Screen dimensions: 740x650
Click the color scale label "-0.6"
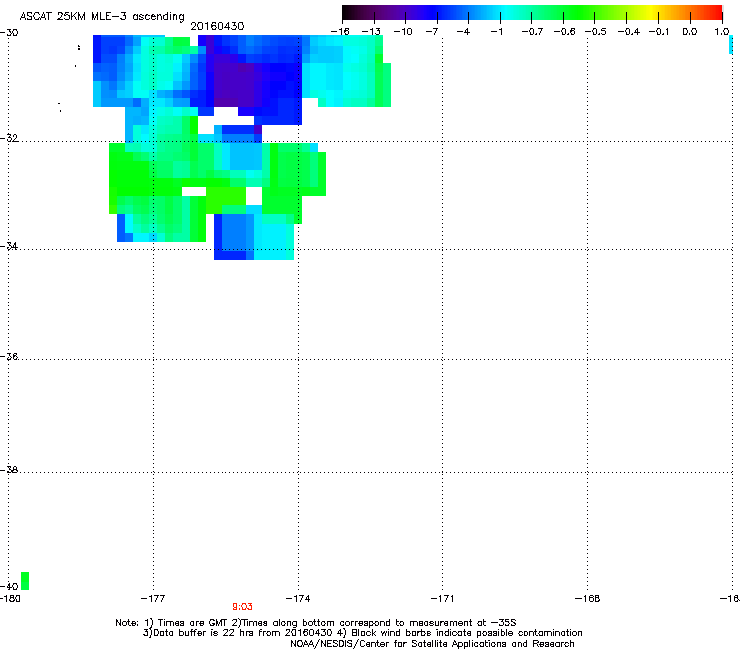[564, 32]
